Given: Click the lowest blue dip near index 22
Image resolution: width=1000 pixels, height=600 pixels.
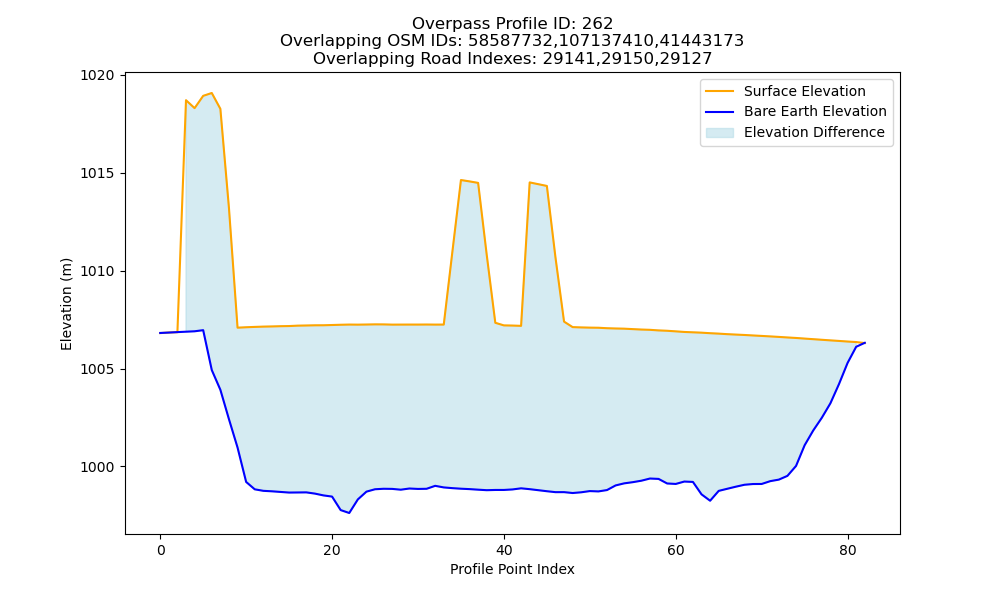Looking at the screenshot, I should (349, 513).
